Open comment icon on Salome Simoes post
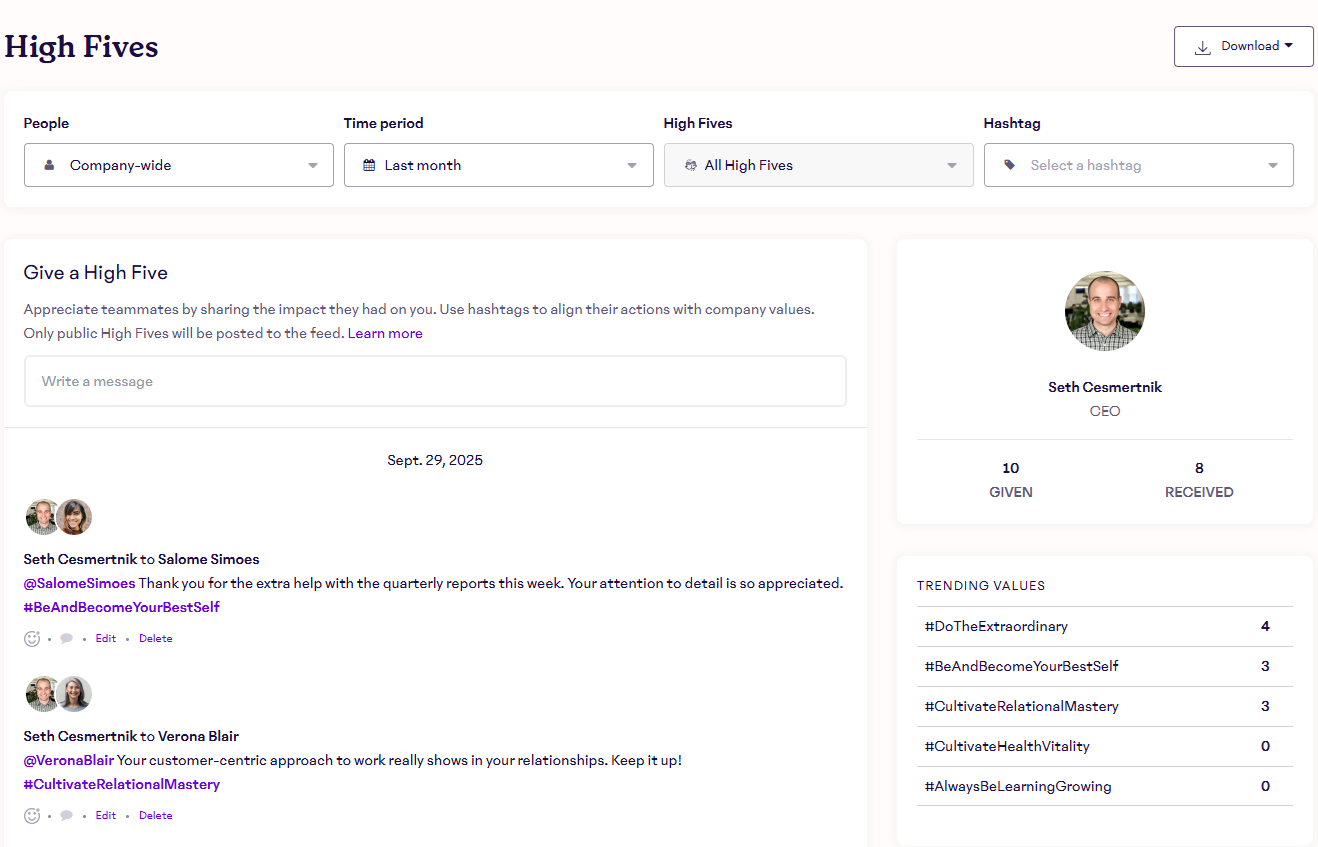The width and height of the screenshot is (1318, 847). click(67, 638)
